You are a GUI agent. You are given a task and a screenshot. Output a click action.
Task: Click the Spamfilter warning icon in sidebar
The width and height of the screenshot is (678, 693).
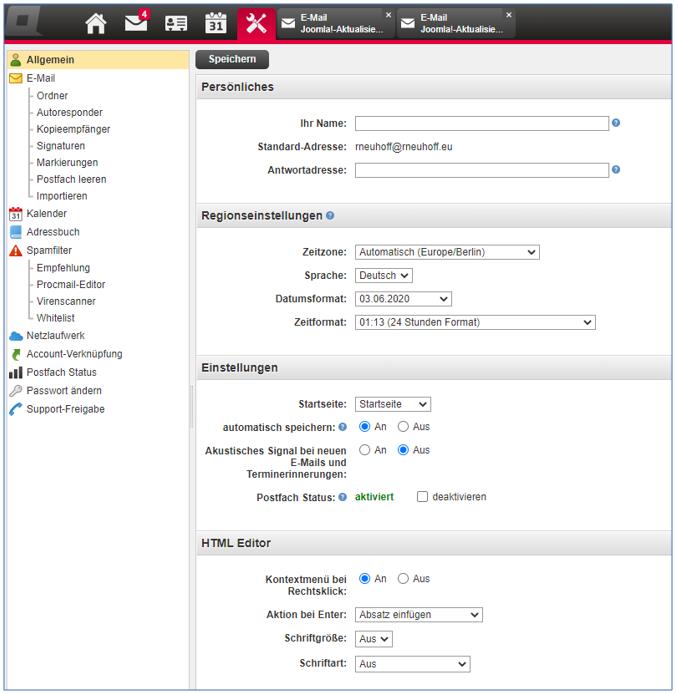click(15, 250)
